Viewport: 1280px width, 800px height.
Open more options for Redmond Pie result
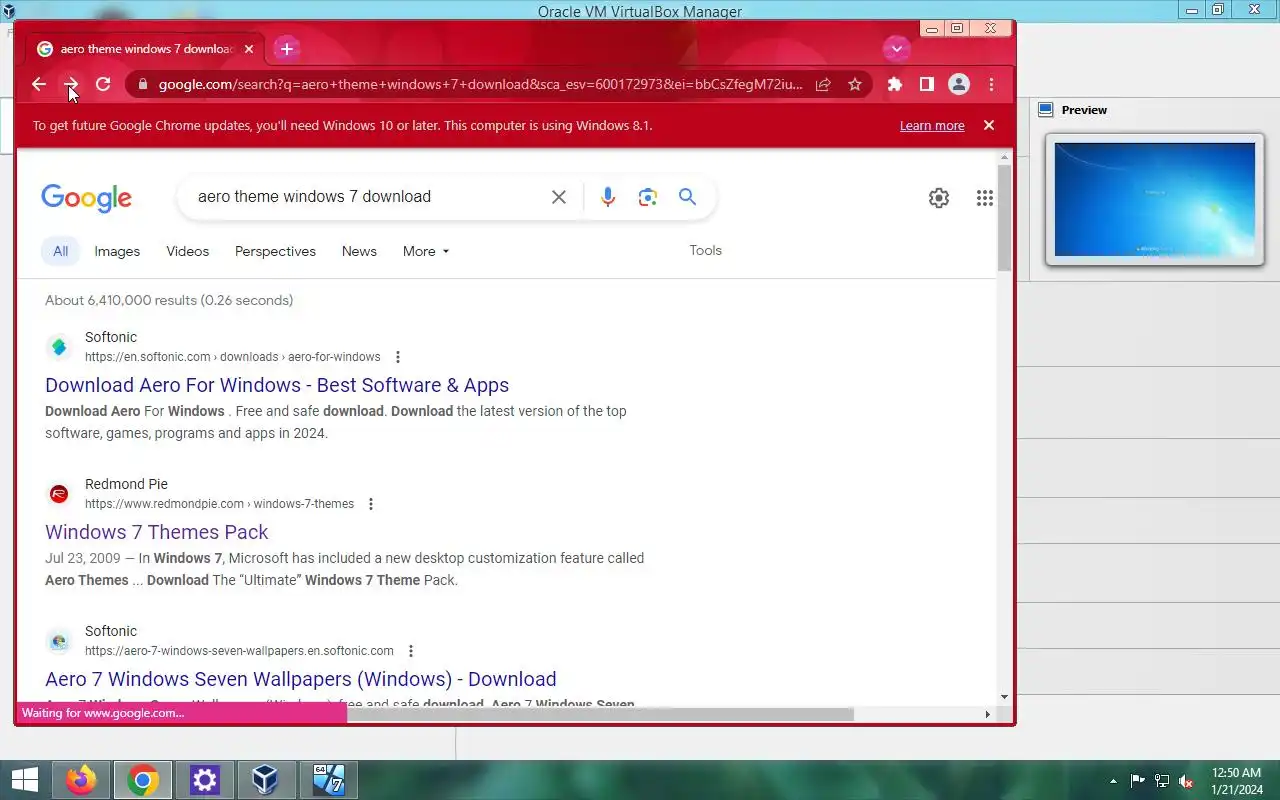coord(371,504)
